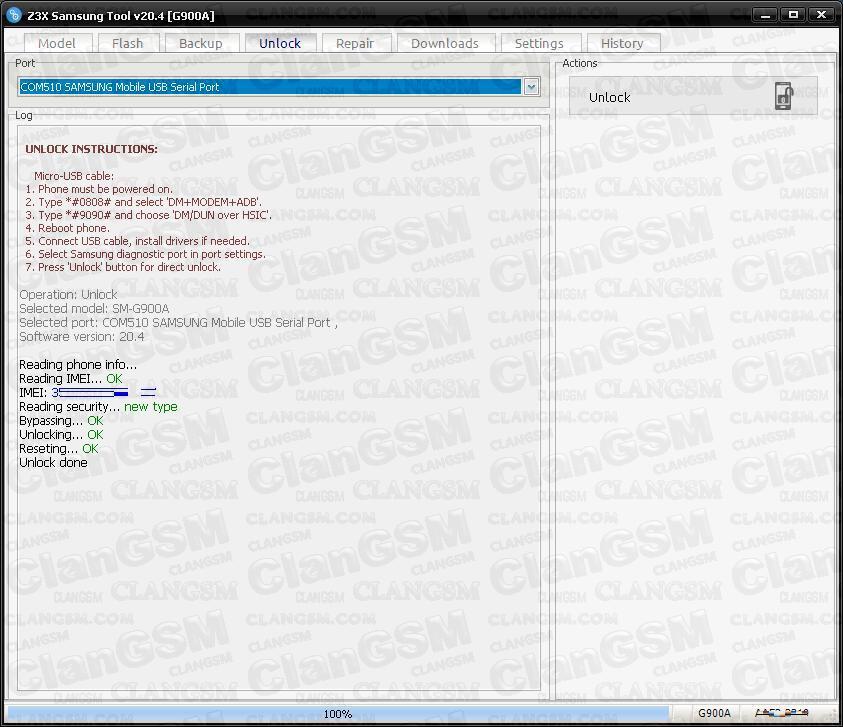This screenshot has width=843, height=727.
Task: Open the Model tab
Action: click(x=58, y=43)
